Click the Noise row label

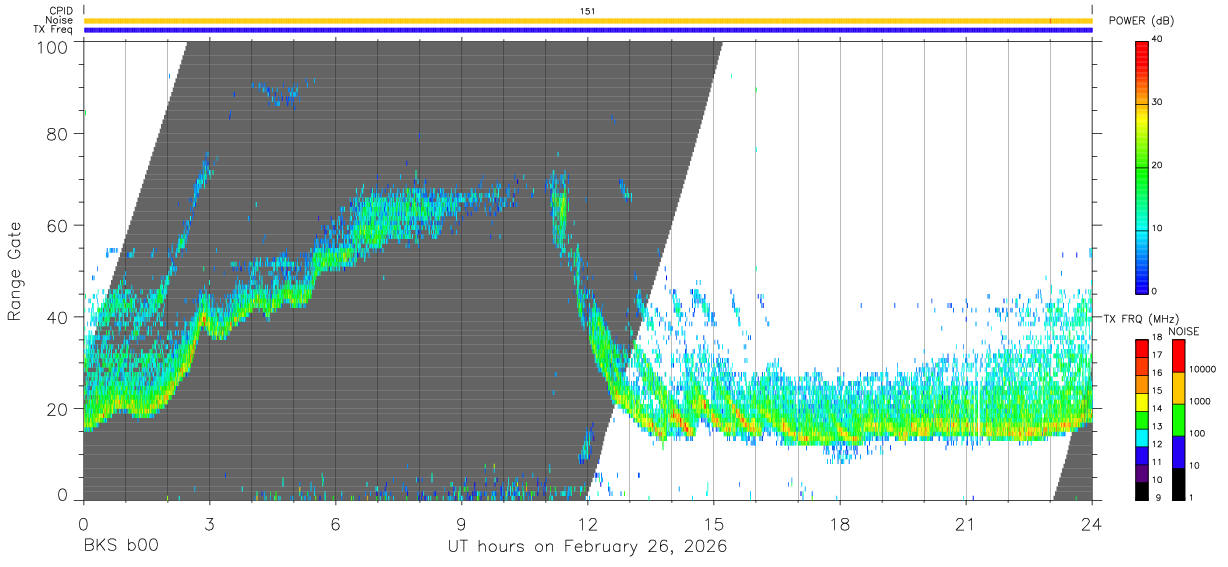click(x=59, y=20)
